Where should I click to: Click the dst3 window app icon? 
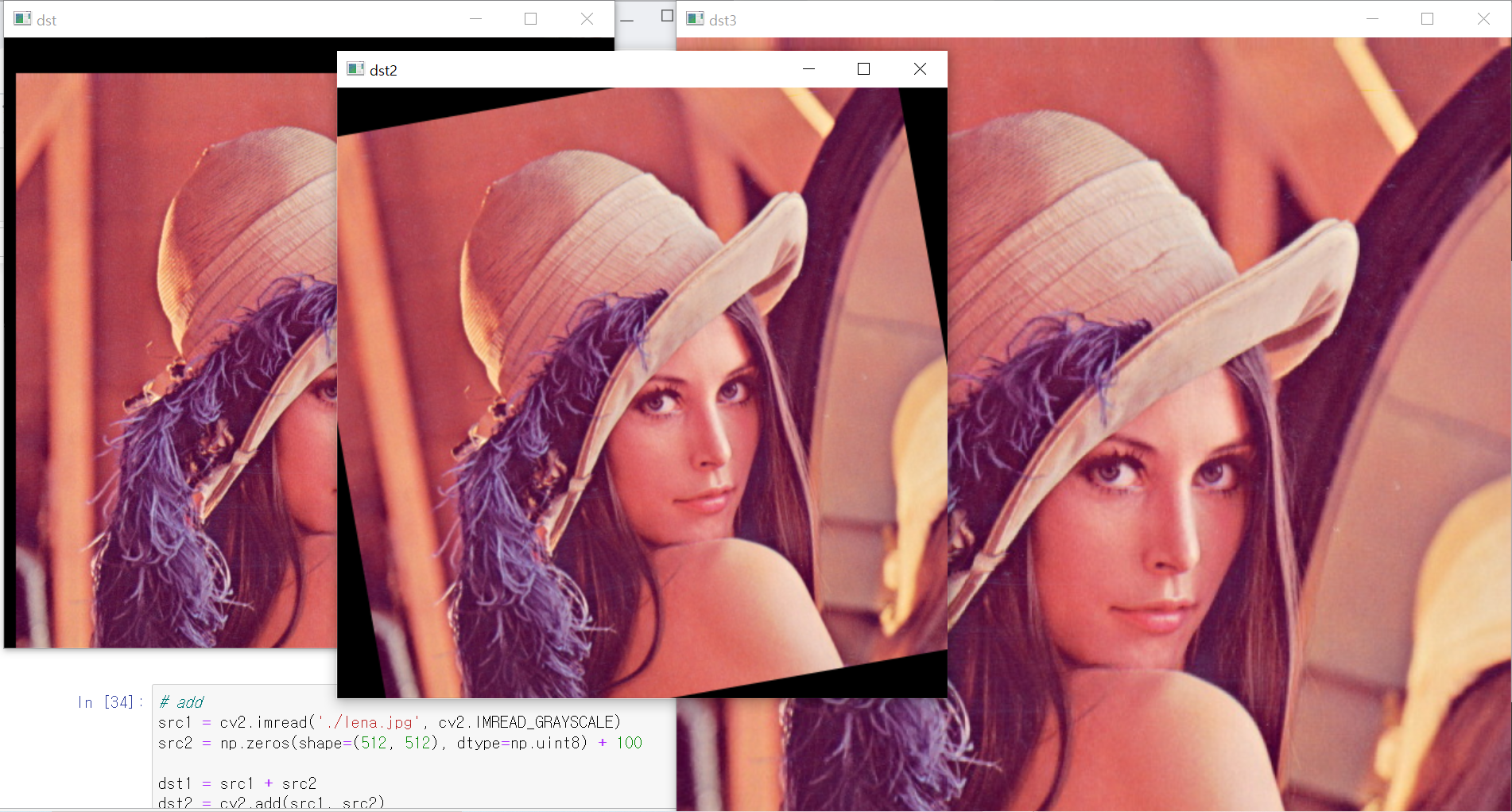click(x=695, y=19)
